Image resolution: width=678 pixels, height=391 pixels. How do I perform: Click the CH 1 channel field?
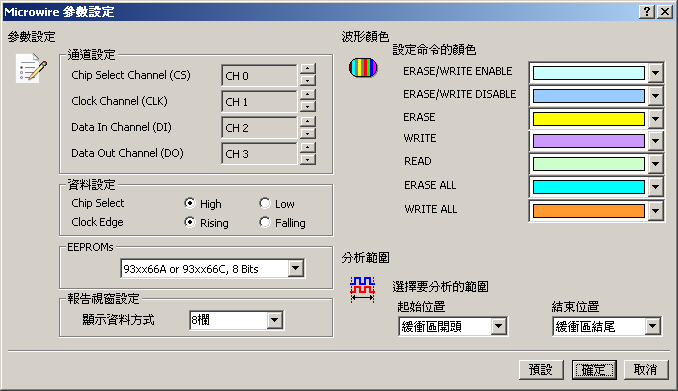click(259, 102)
